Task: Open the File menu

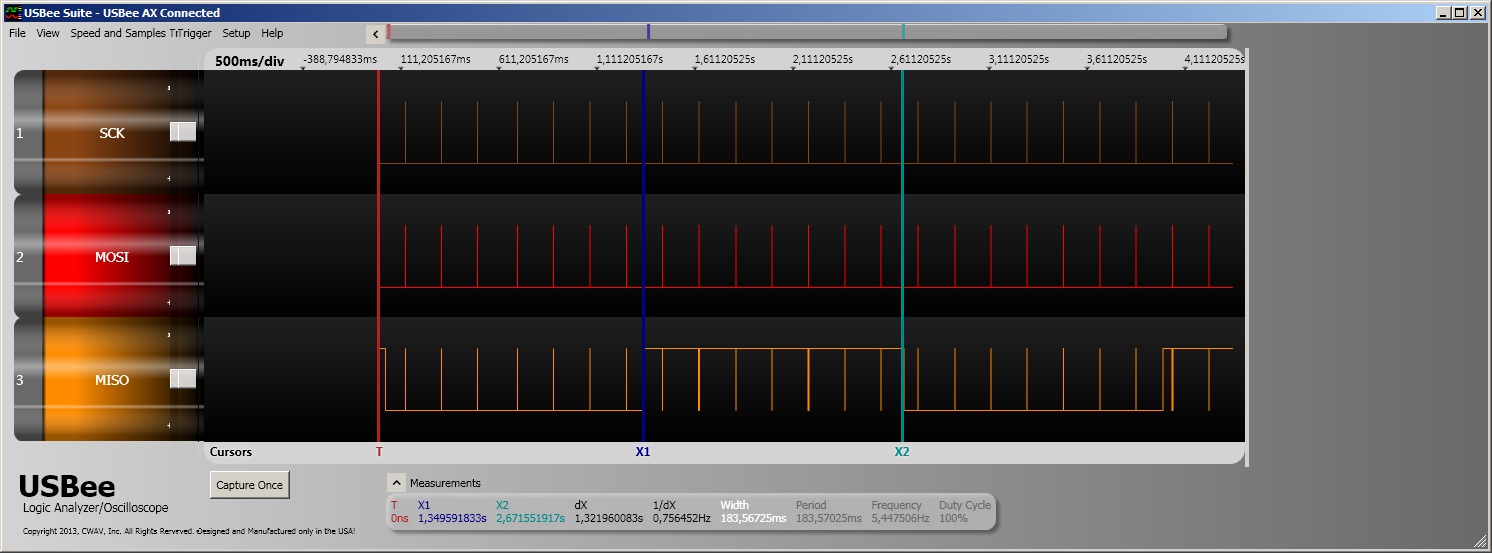Action: click(17, 33)
